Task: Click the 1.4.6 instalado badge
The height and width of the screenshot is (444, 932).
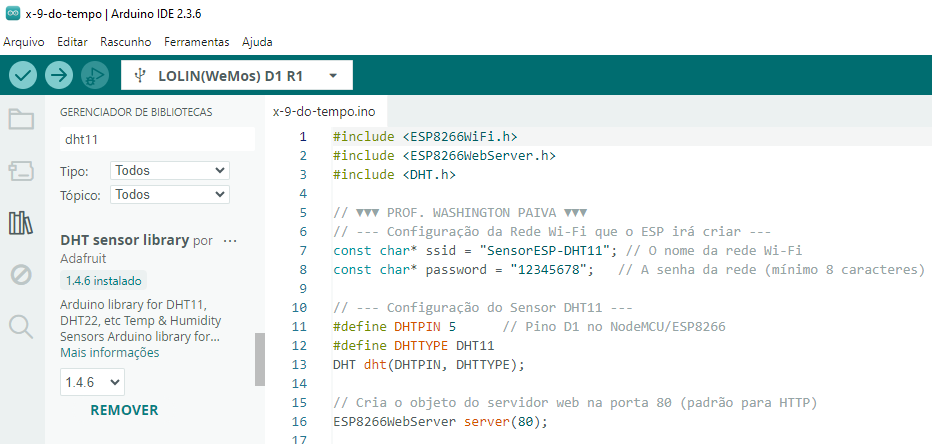Action: tap(103, 281)
